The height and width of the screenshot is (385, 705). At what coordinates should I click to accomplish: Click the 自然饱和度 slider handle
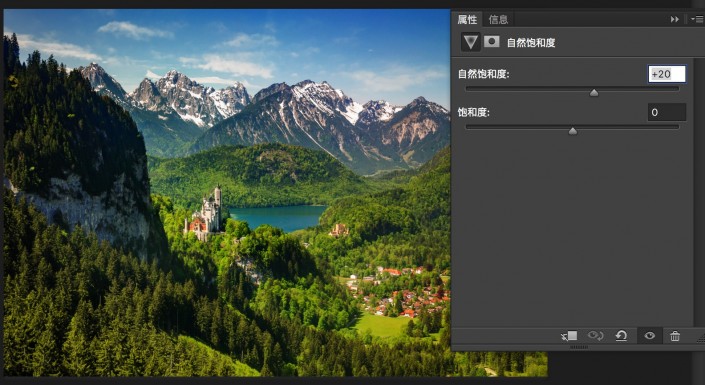pyautogui.click(x=594, y=93)
